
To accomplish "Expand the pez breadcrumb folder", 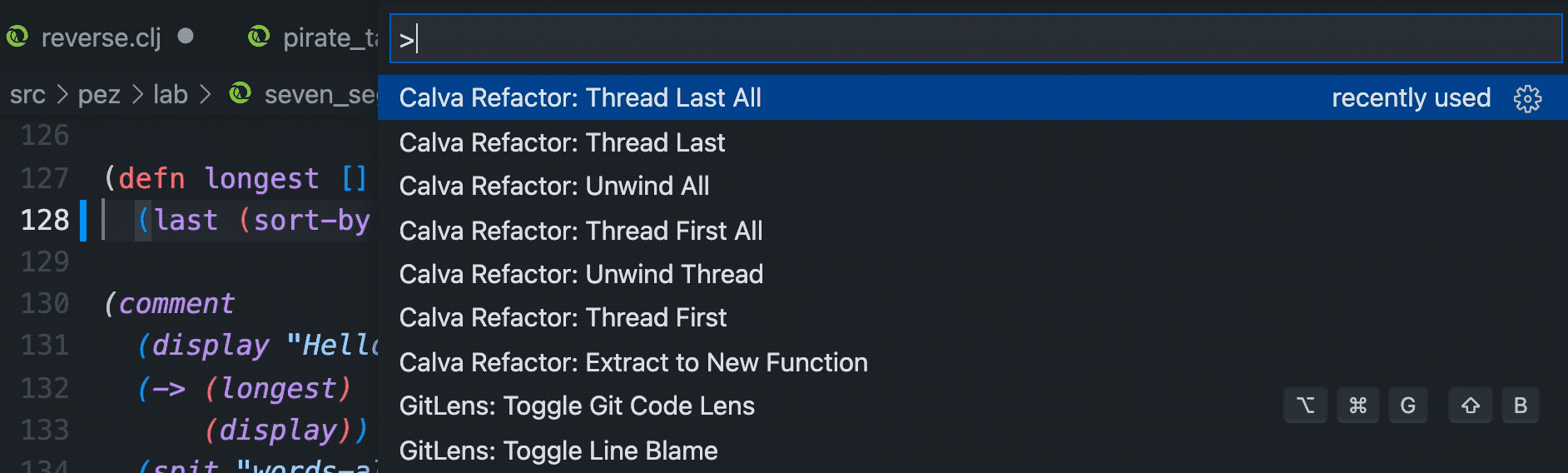I will [99, 95].
